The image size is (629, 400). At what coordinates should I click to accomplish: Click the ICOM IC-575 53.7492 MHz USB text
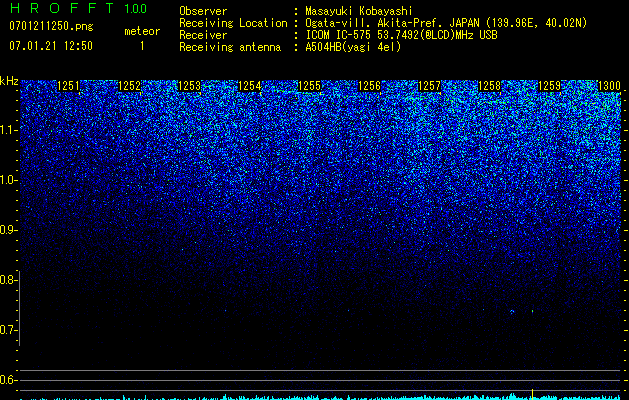[x=401, y=35]
